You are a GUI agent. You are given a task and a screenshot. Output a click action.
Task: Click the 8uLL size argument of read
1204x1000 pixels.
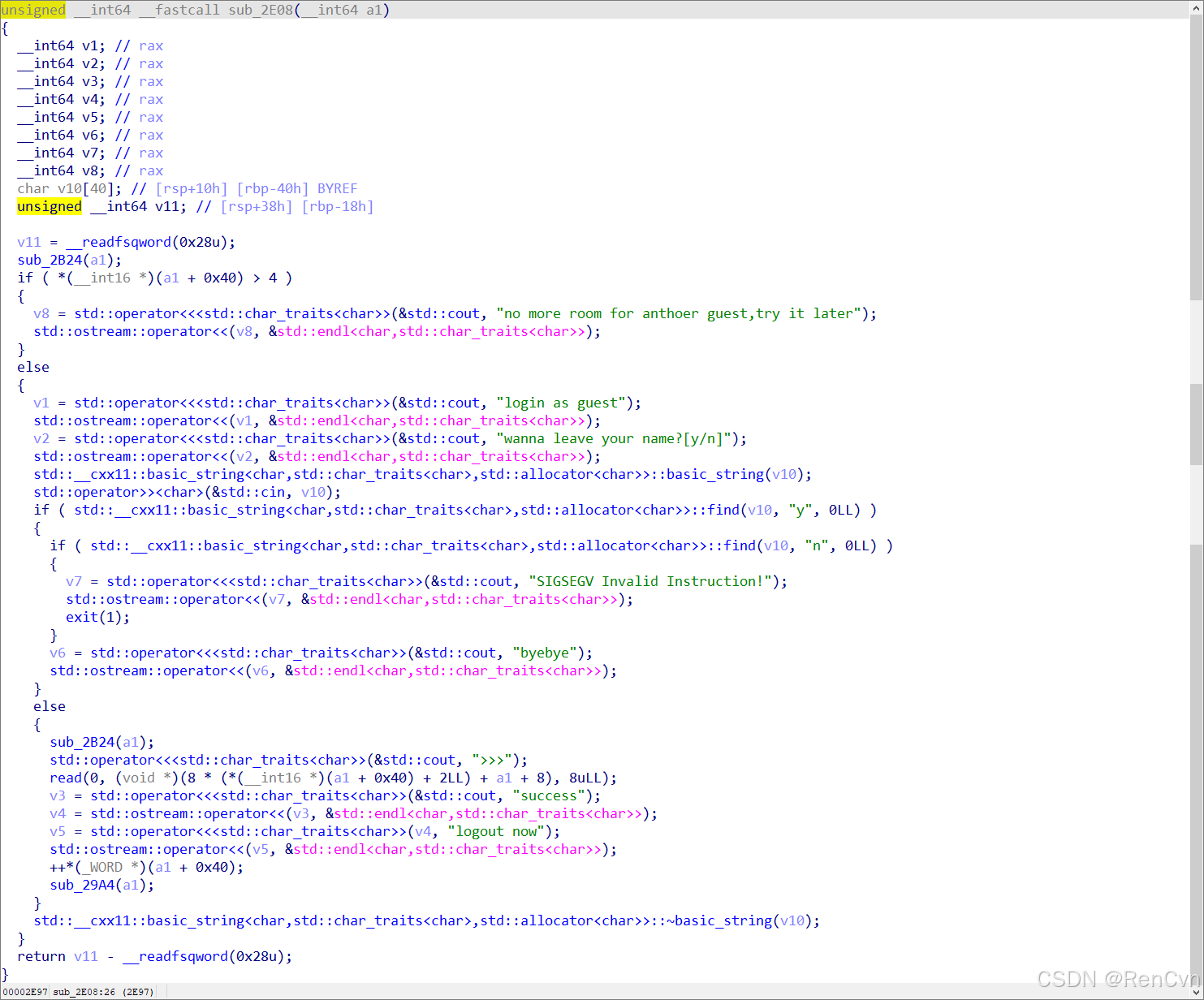[x=585, y=778]
